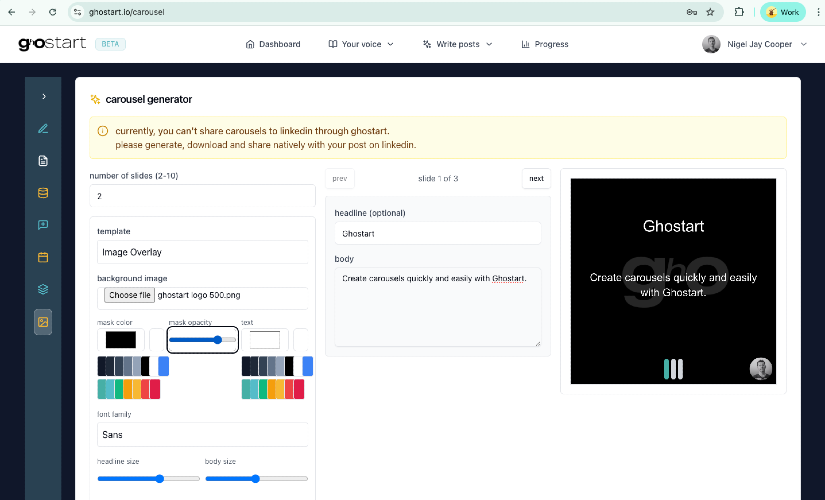View site information icon in address bar
The height and width of the screenshot is (500, 825).
click(78, 12)
